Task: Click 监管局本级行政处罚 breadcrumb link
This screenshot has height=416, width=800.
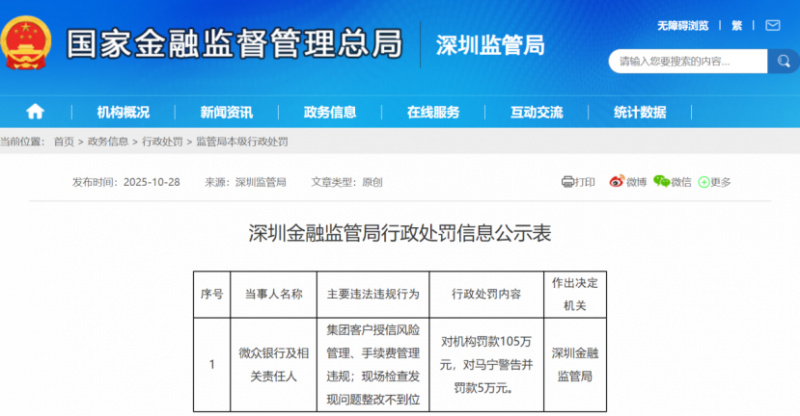Action: click(241, 142)
